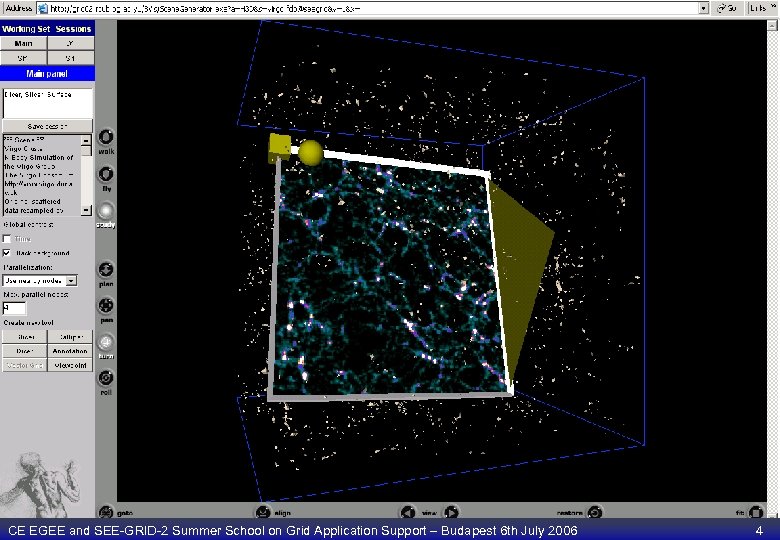Click the page icon in address bar
This screenshot has width=780, height=540.
[43, 8]
